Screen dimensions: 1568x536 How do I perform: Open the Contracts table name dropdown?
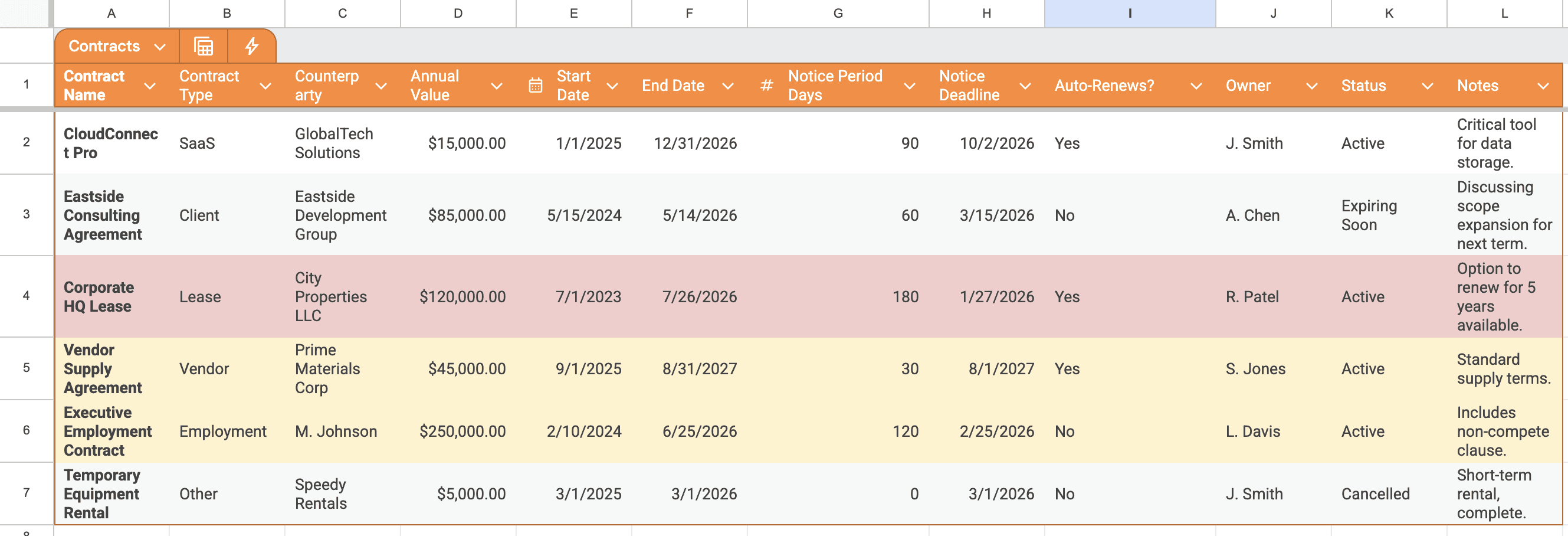tap(160, 47)
